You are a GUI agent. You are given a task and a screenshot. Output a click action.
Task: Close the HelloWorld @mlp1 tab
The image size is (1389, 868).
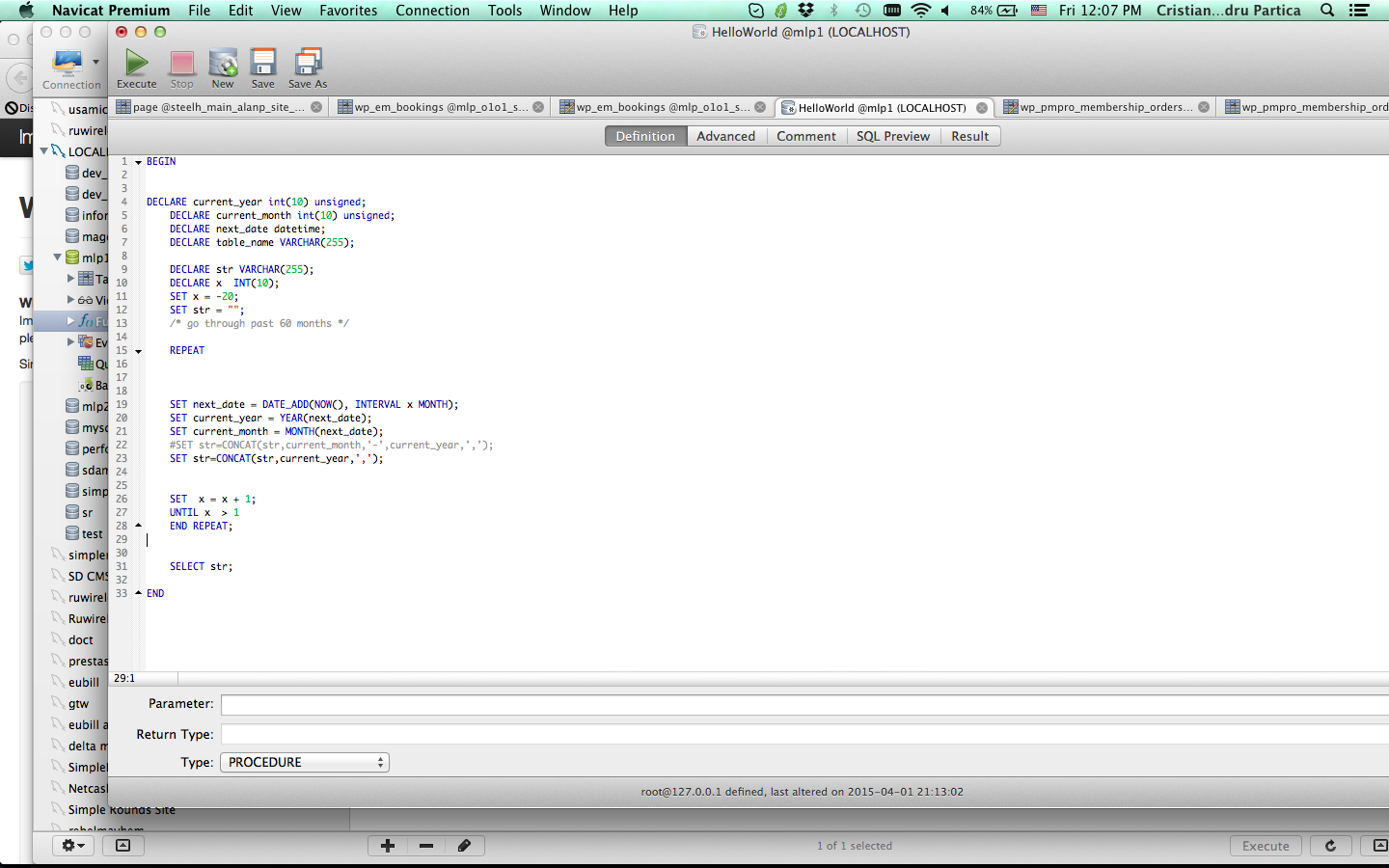(982, 108)
